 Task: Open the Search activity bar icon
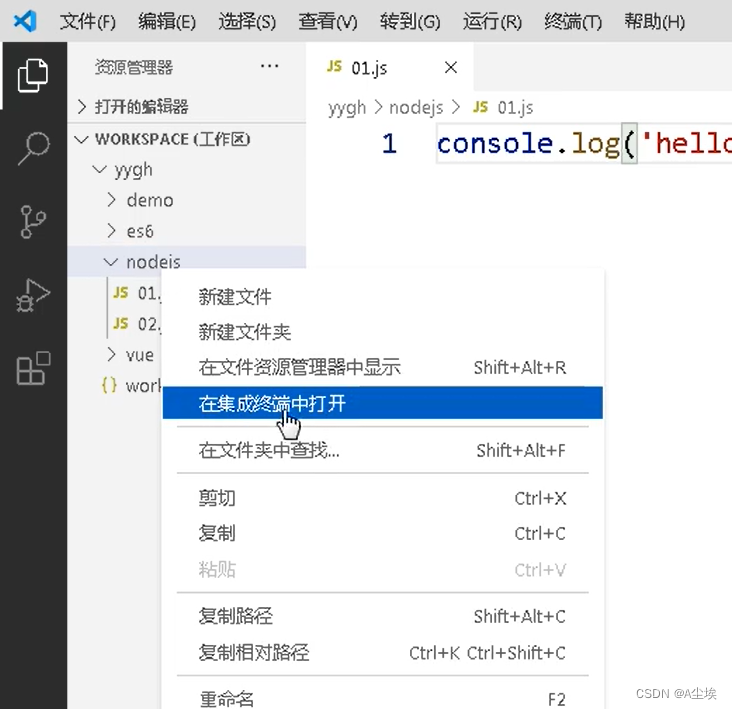[x=33, y=148]
